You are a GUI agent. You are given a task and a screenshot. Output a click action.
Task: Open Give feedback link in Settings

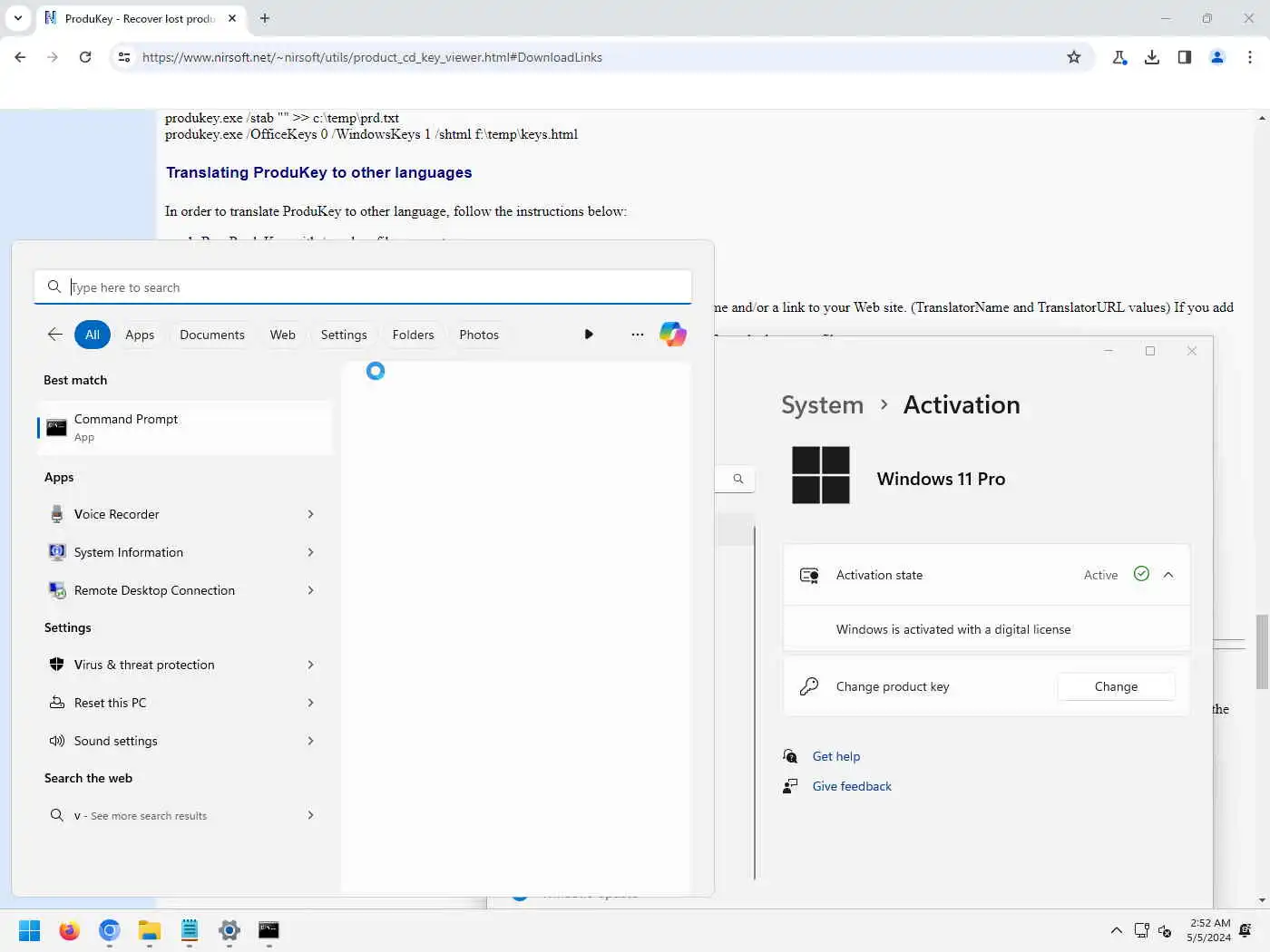852,786
